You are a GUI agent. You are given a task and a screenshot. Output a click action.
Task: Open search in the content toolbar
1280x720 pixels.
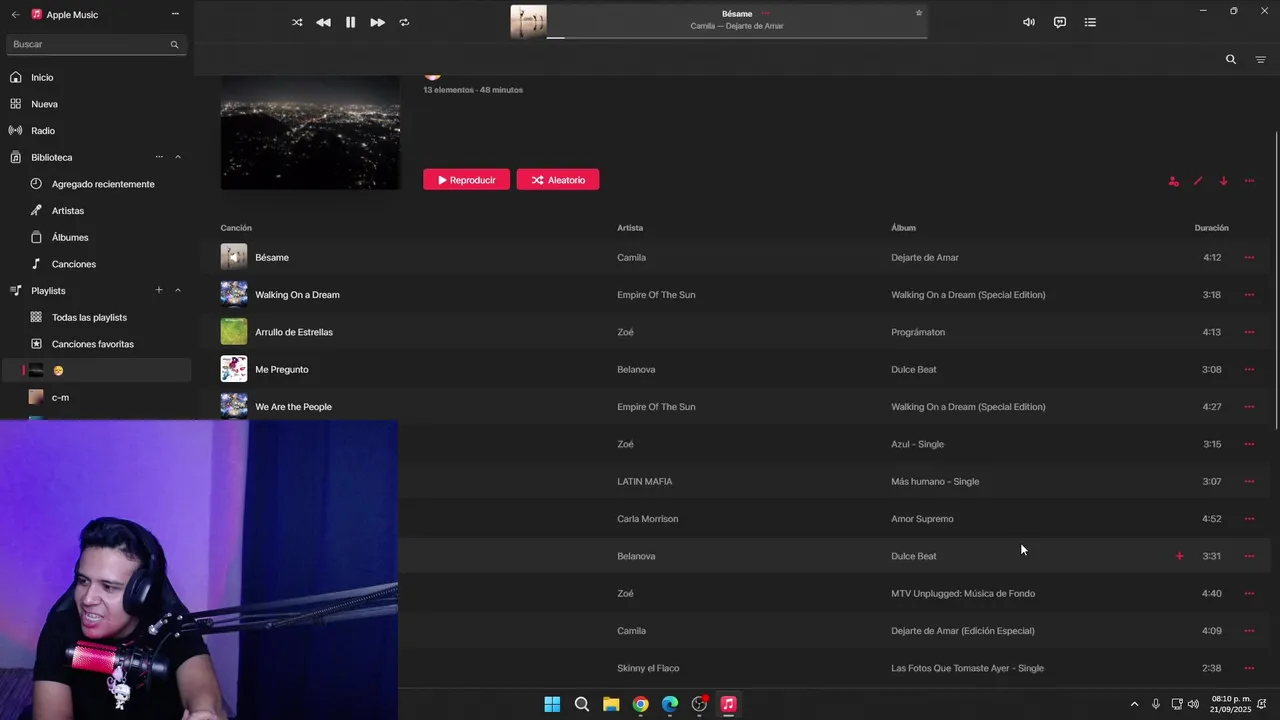point(1231,59)
